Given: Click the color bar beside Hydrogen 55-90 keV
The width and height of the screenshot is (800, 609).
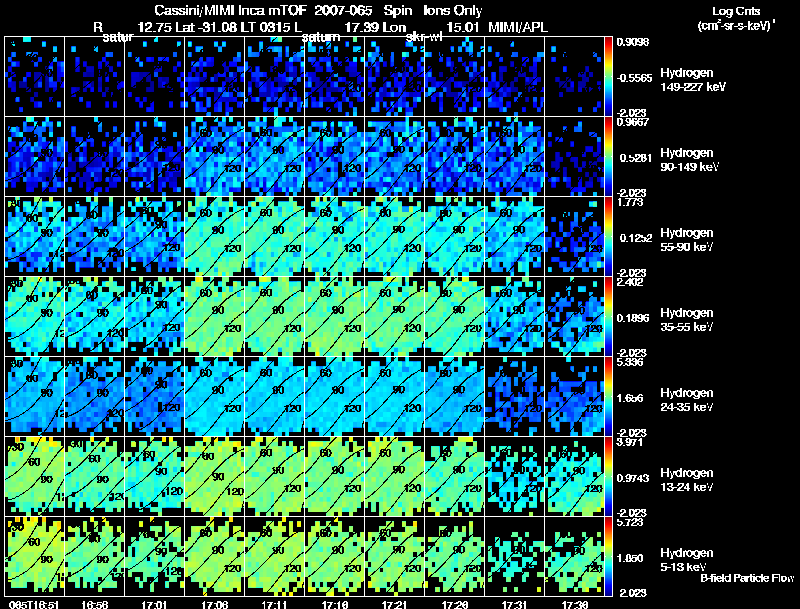Looking at the screenshot, I should pos(608,237).
